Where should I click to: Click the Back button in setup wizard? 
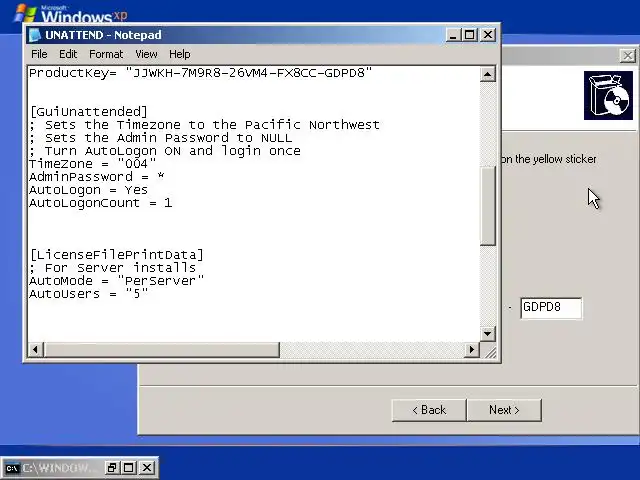pos(429,410)
